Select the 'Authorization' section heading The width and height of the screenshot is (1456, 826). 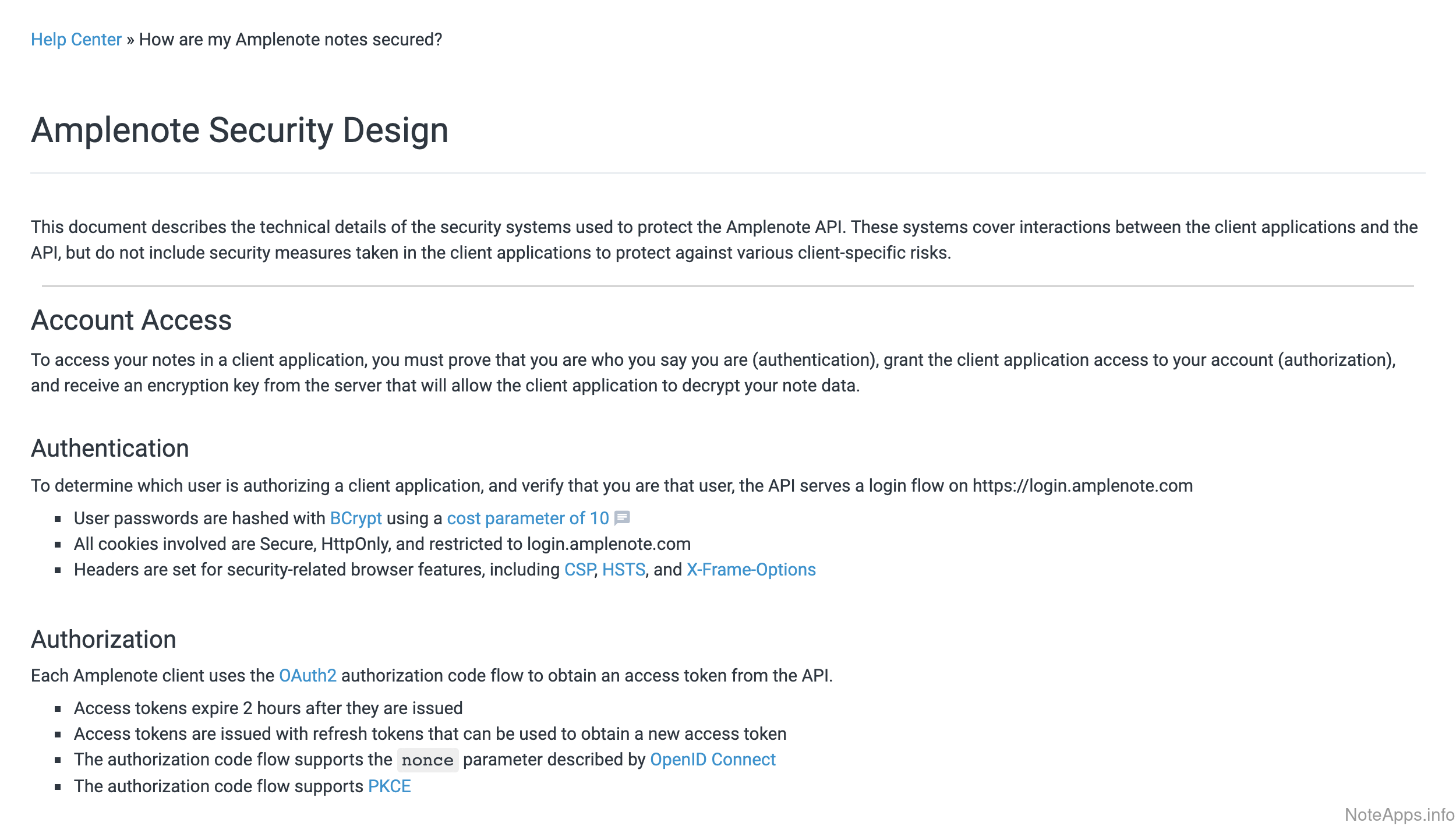coord(103,640)
